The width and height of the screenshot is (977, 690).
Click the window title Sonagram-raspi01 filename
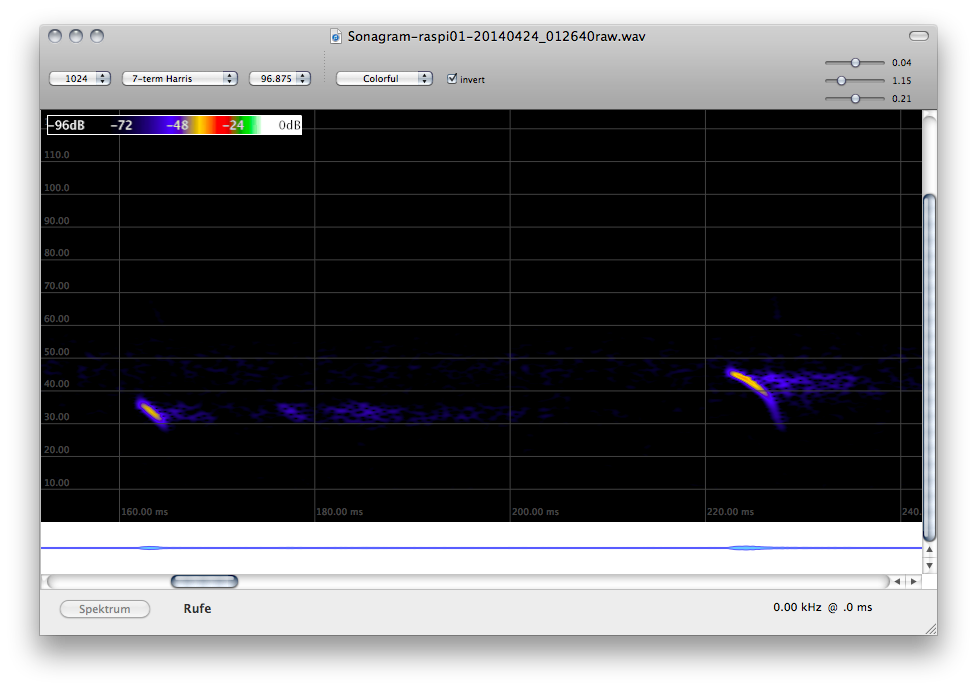tap(497, 36)
